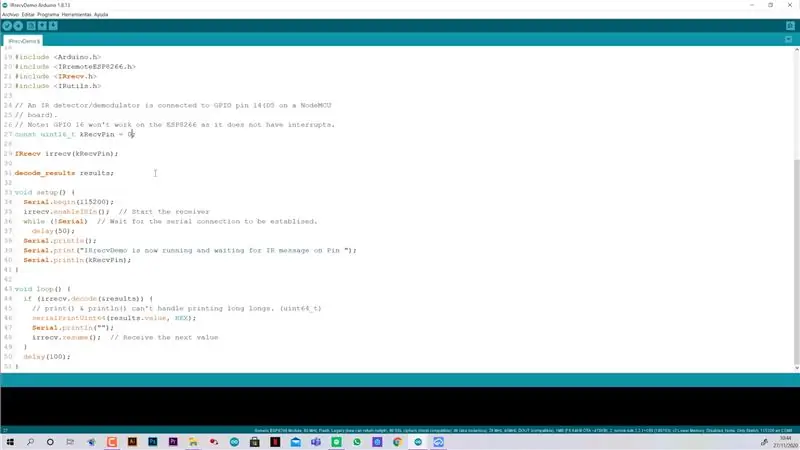Click the 'serialPrintUint64(results.value, HEX);' line
Image resolution: width=800 pixels, height=450 pixels.
(114, 318)
